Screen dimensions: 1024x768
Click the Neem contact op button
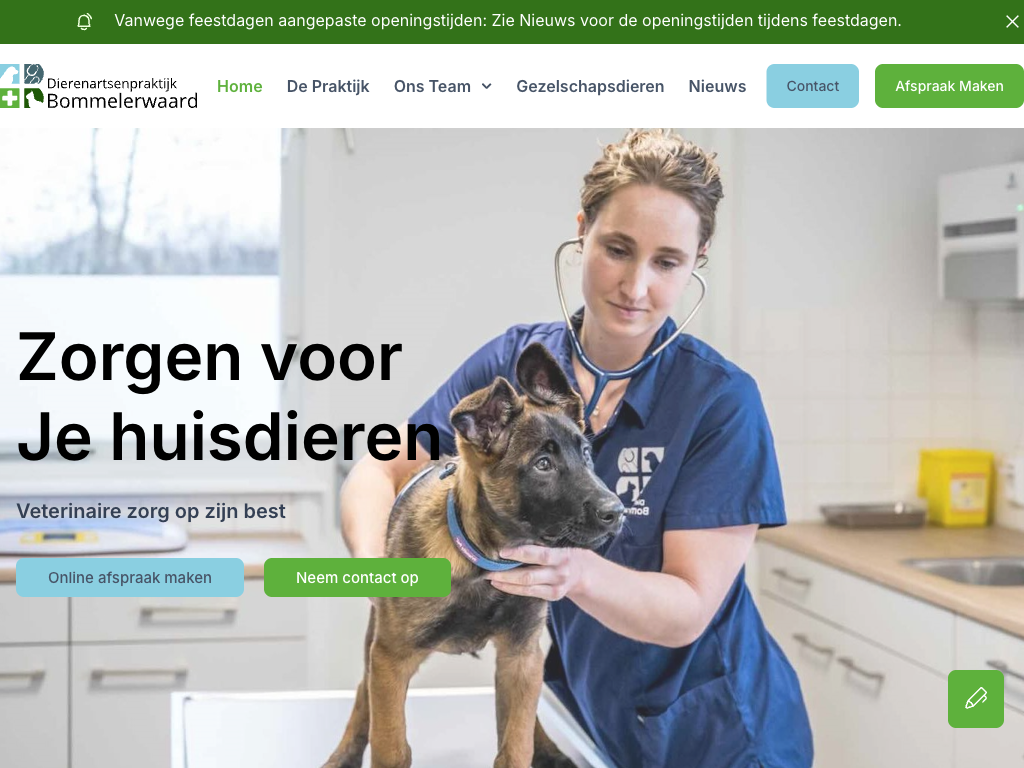(x=357, y=577)
